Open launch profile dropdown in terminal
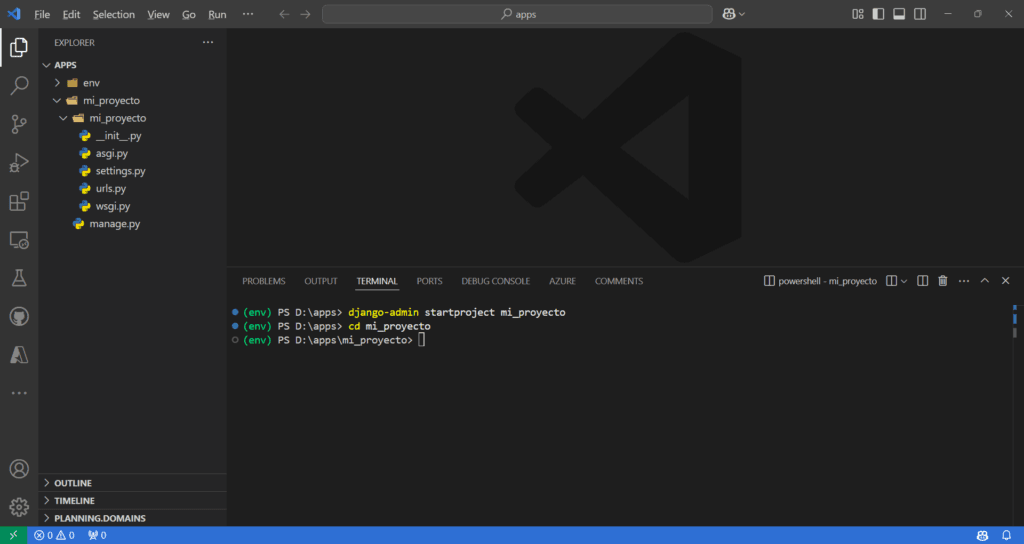This screenshot has height=544, width=1024. [904, 281]
